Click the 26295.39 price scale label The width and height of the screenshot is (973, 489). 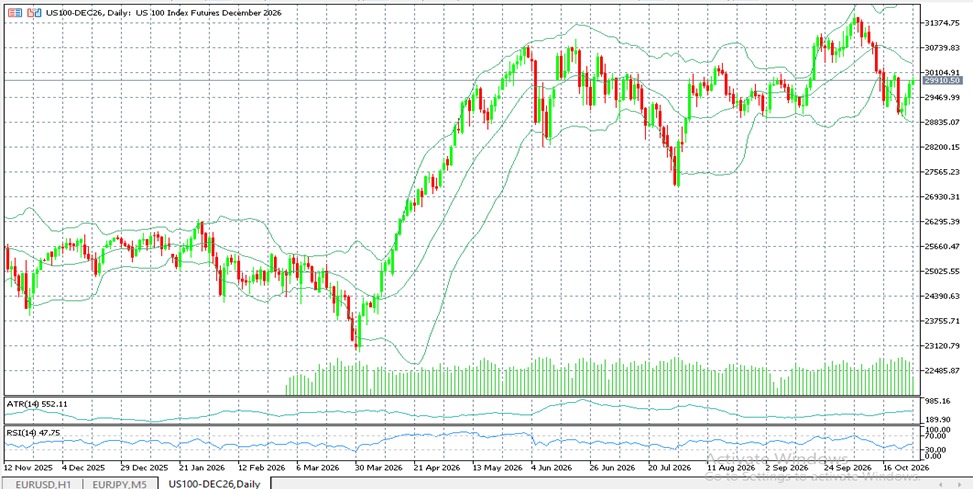pos(942,222)
